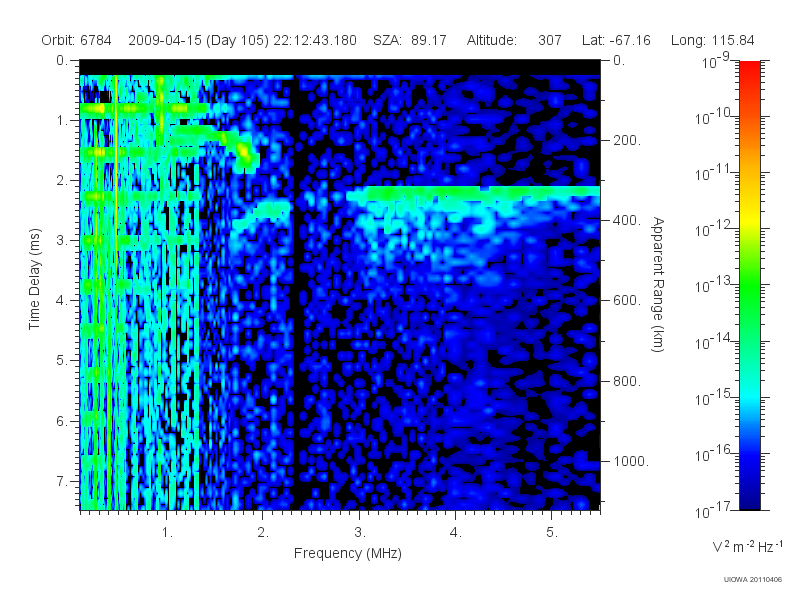Click the Orbit: 6784 label
Screen dimensions: 800x600
76,40
